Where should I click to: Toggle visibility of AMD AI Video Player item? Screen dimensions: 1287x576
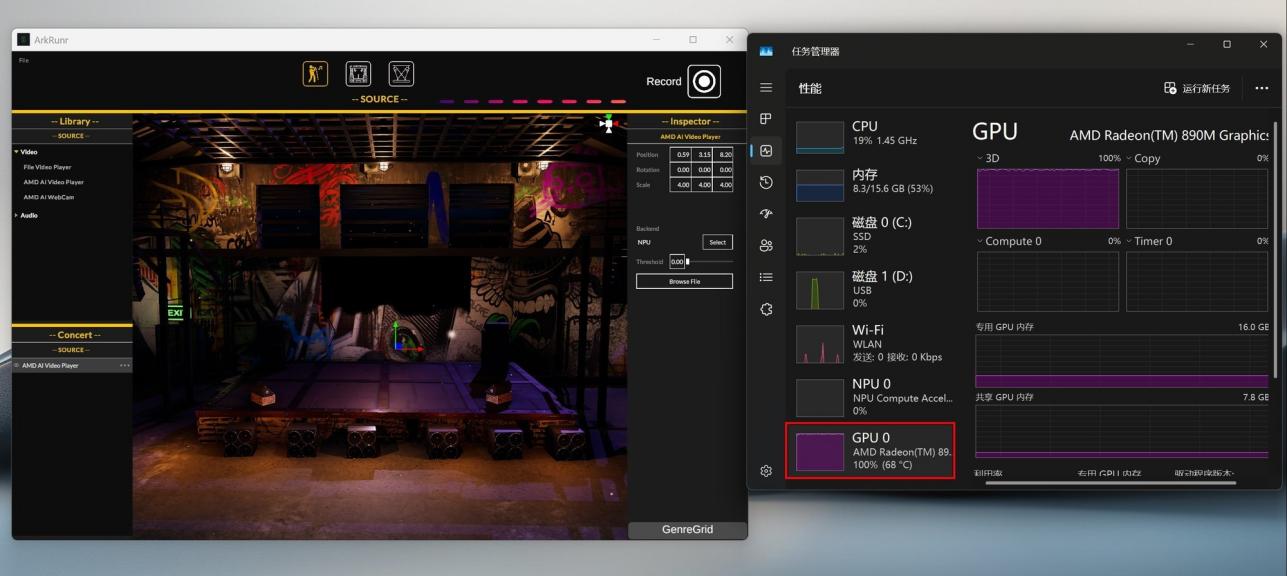click(16, 366)
